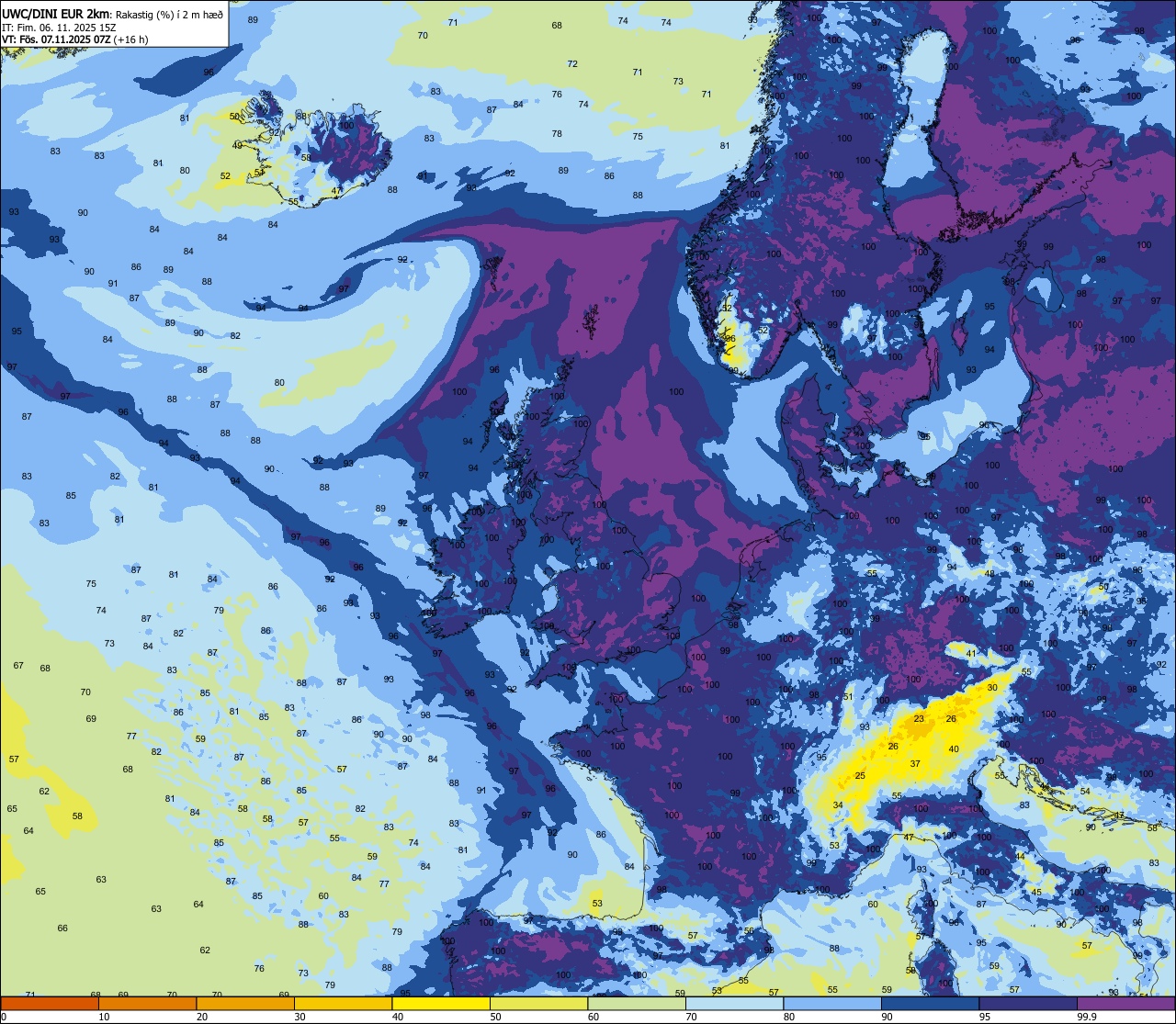Click the legend tick label '90'

tap(887, 1017)
